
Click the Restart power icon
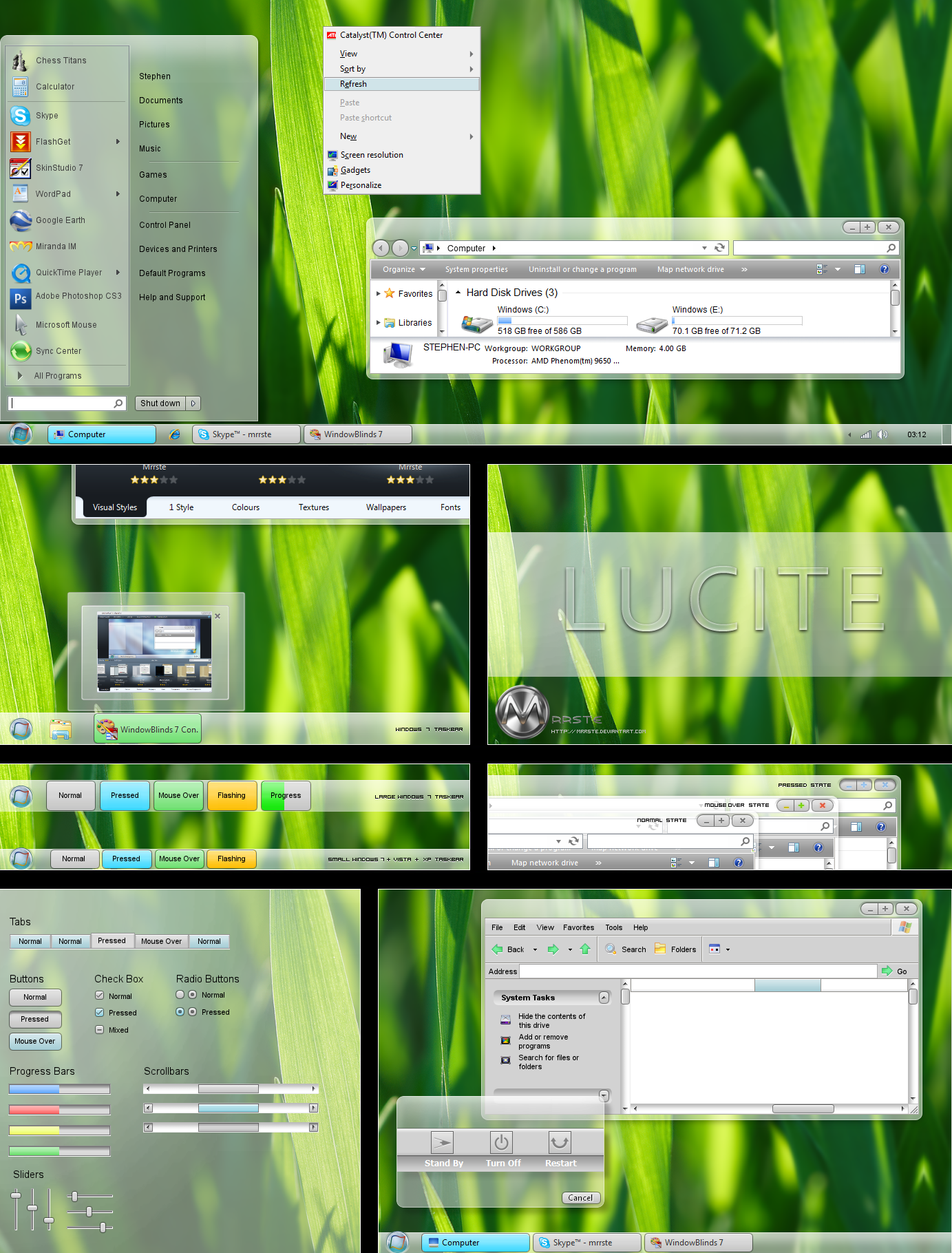point(560,1143)
